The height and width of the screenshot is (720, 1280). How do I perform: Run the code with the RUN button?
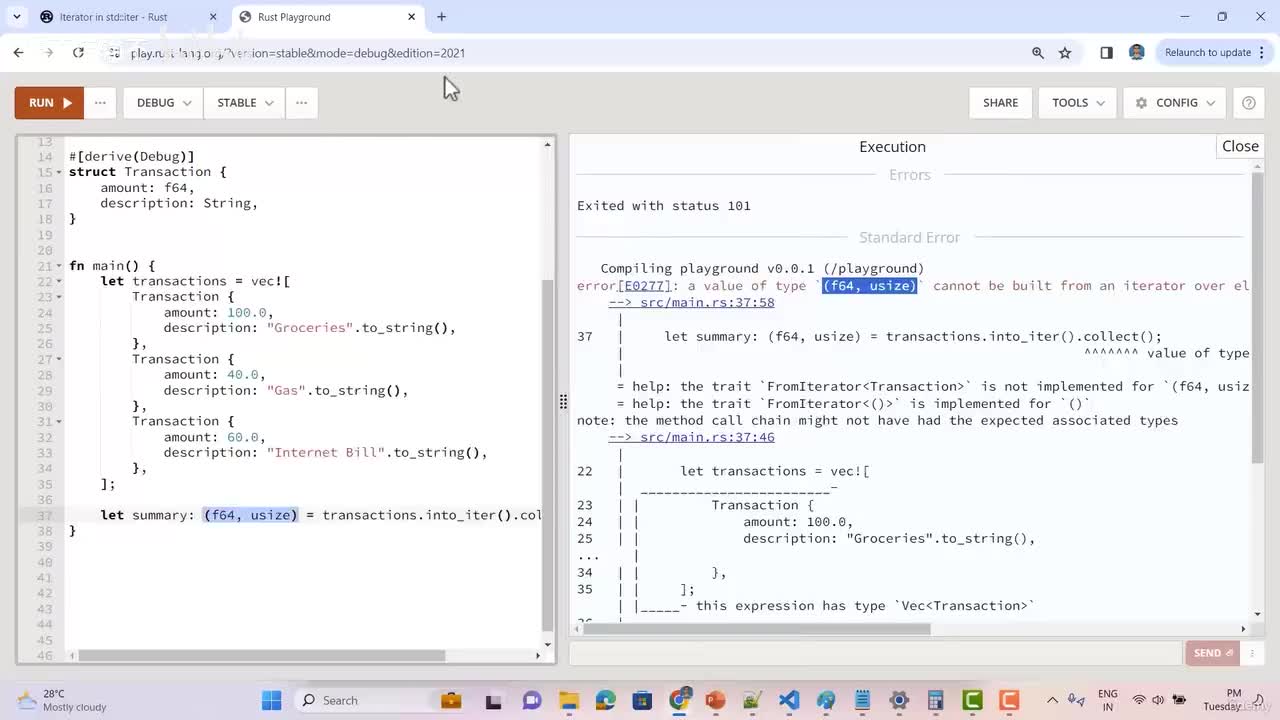49,103
